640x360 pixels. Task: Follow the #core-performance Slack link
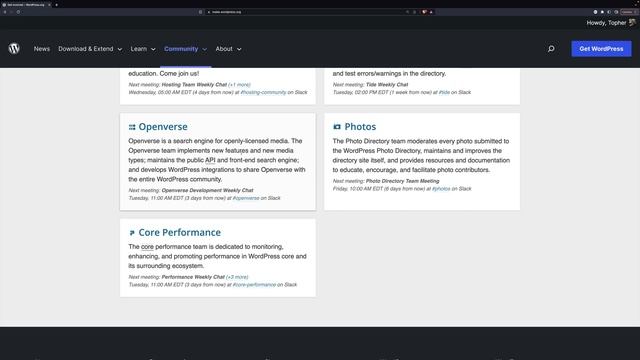(x=254, y=284)
